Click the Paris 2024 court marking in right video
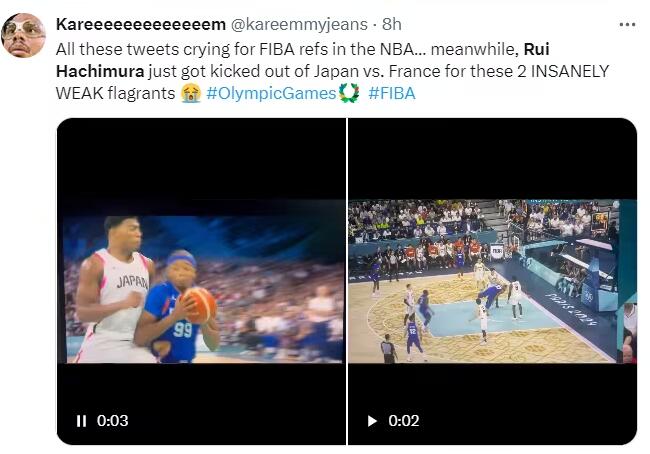The width and height of the screenshot is (650, 454). (x=571, y=309)
